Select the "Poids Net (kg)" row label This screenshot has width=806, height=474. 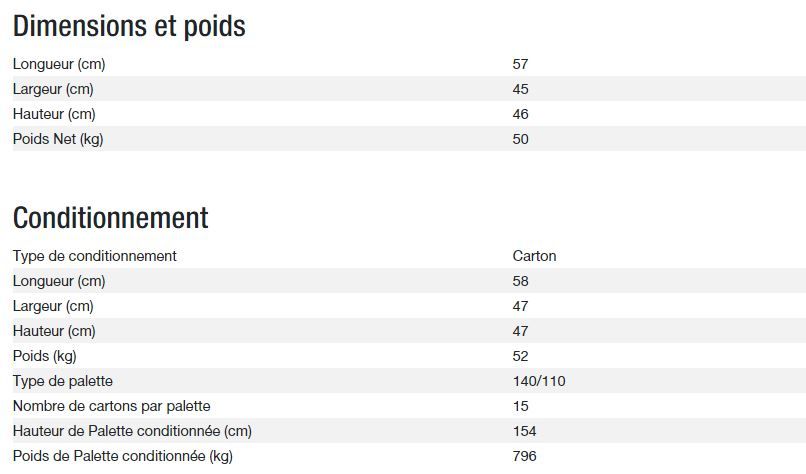58,139
